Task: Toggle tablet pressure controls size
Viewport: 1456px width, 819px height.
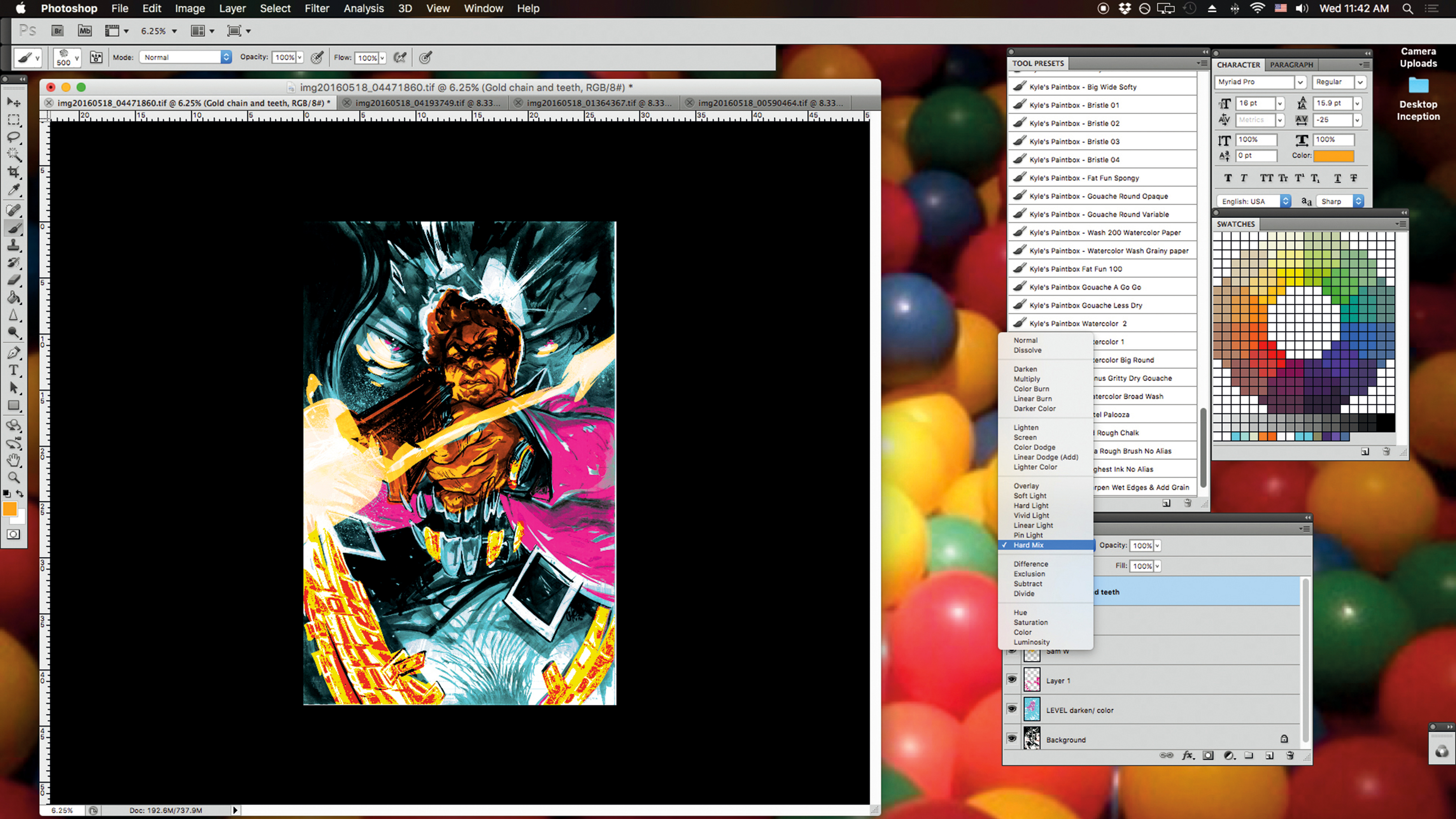Action: (426, 57)
